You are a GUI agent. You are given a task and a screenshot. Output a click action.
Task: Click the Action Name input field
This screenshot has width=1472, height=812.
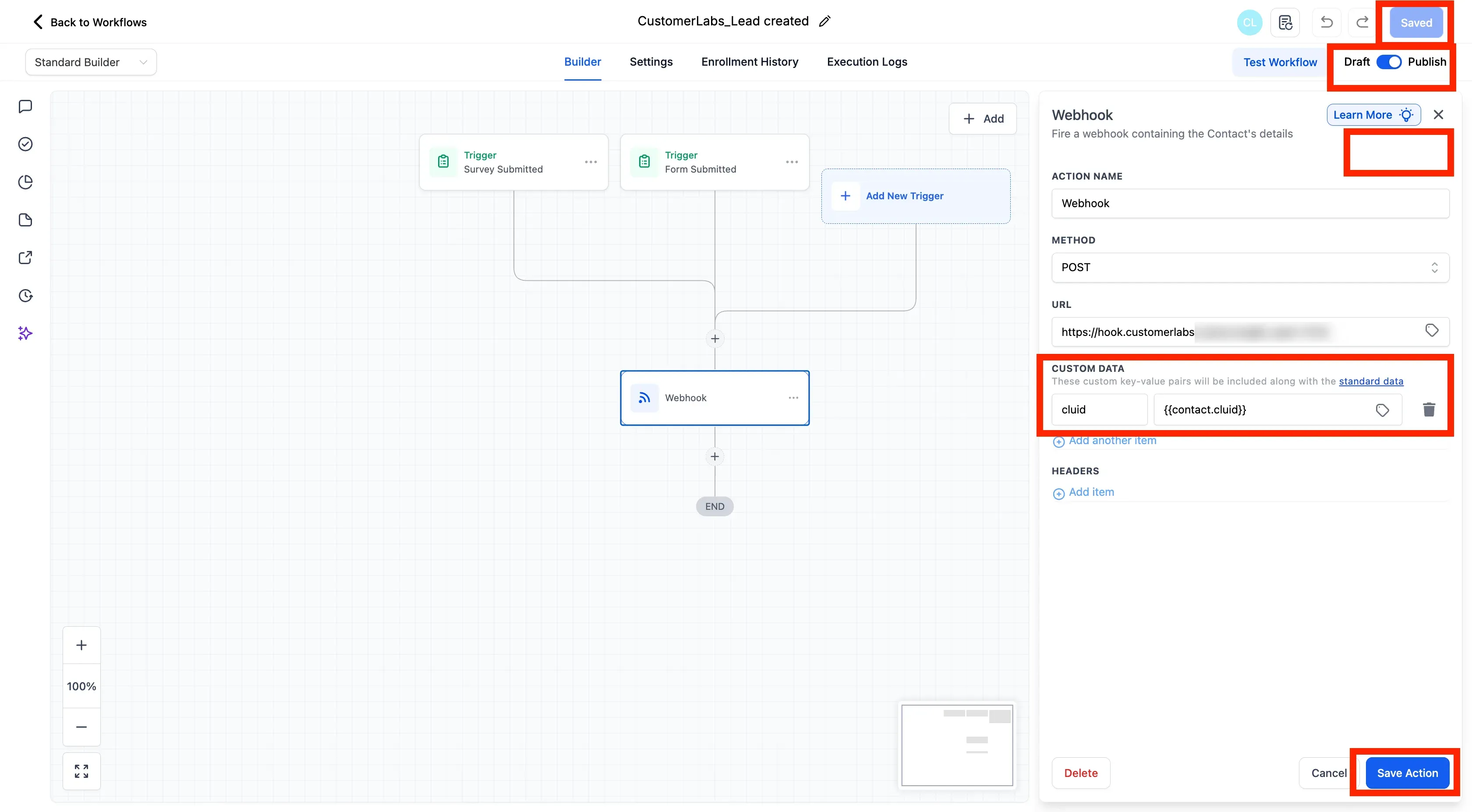pyautogui.click(x=1250, y=203)
